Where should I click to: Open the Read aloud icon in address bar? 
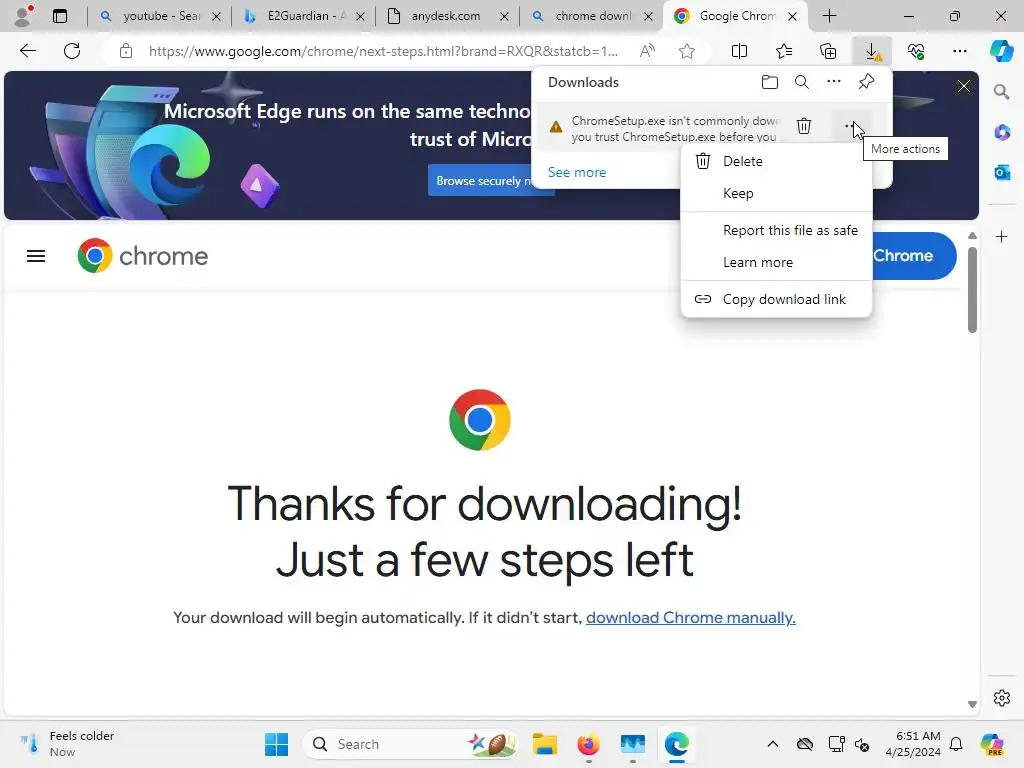tap(647, 51)
